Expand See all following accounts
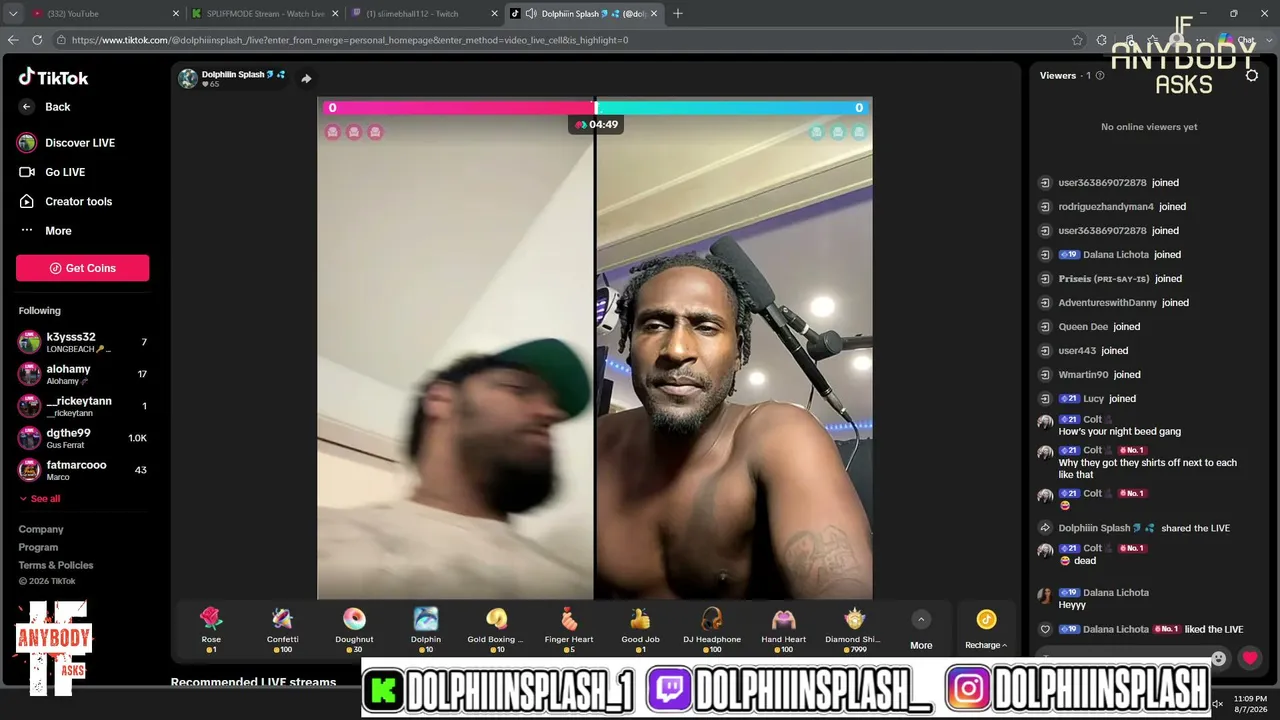1280x720 pixels. pyautogui.click(x=40, y=498)
